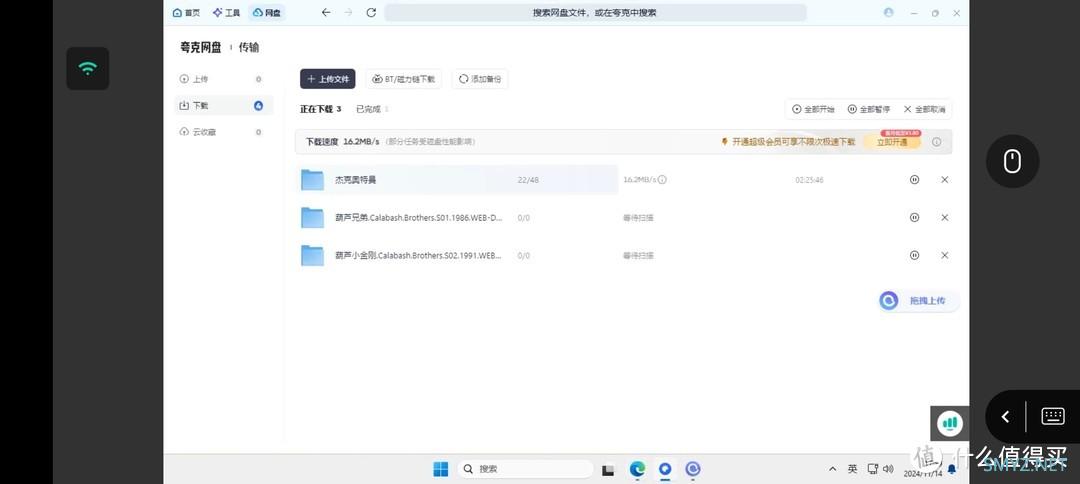This screenshot has width=1080, height=484.
Task: Tap the mouse mode overlay button
Action: click(1012, 161)
